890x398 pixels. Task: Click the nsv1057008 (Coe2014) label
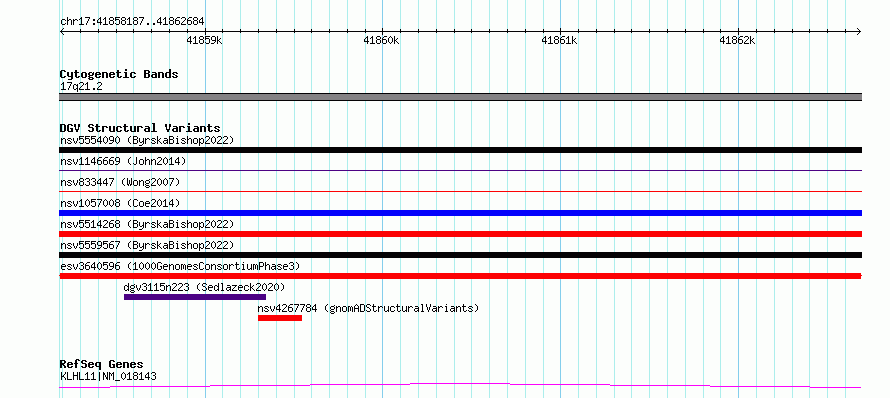pyautogui.click(x=120, y=203)
